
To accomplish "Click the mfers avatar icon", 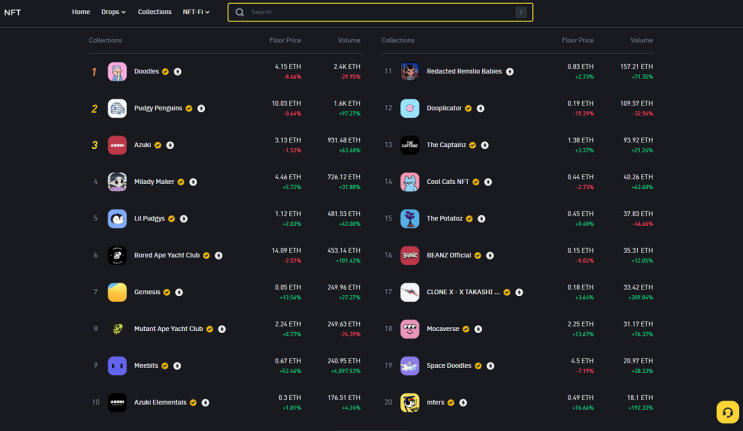I will [409, 403].
